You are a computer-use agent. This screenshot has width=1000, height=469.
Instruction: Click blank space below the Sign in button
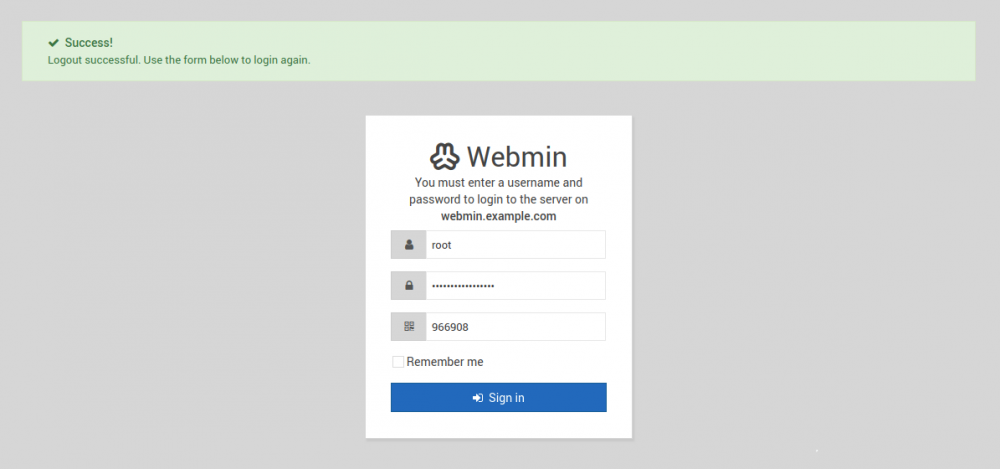[499, 425]
